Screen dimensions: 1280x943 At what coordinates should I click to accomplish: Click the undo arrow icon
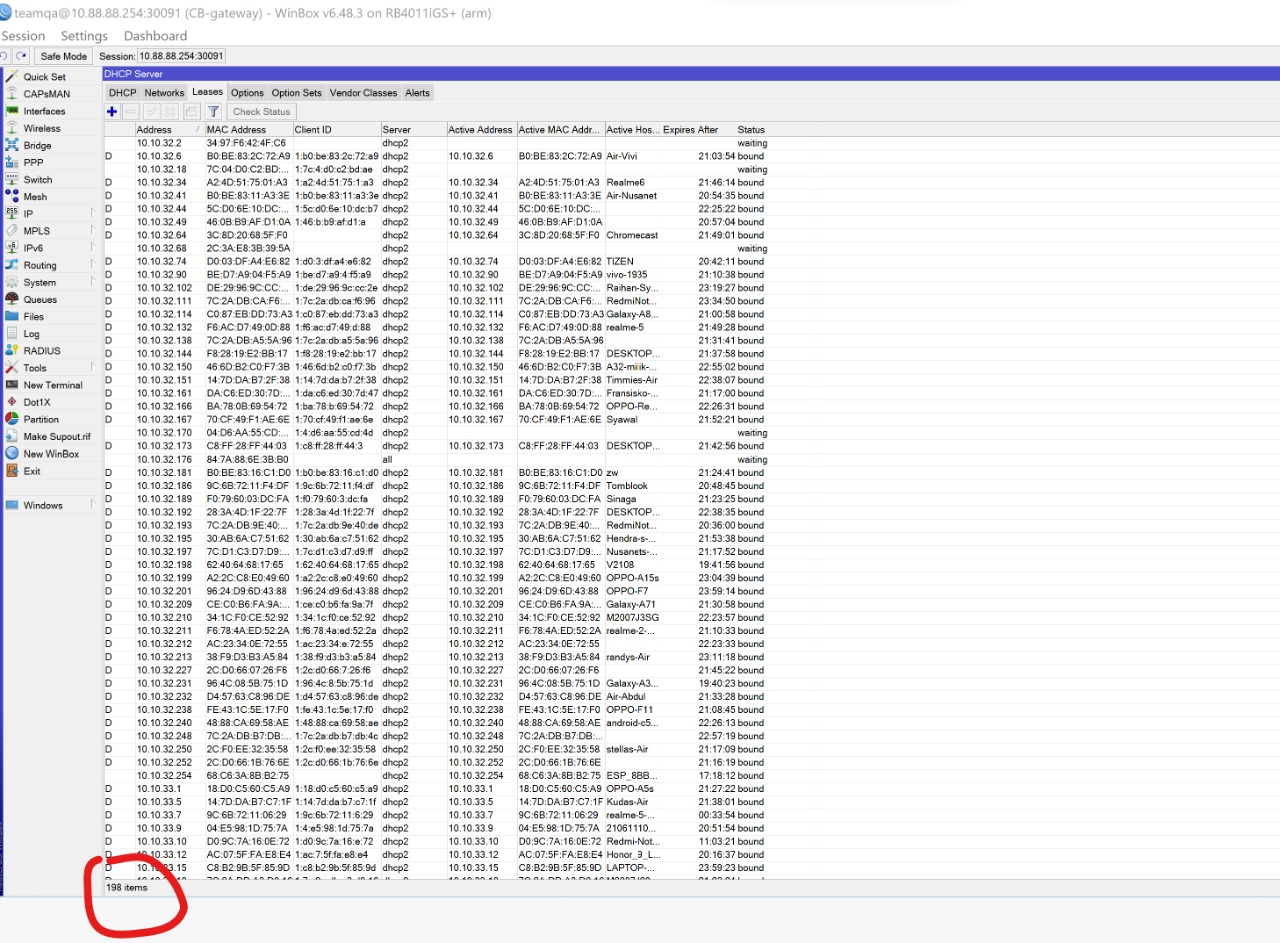(5, 56)
